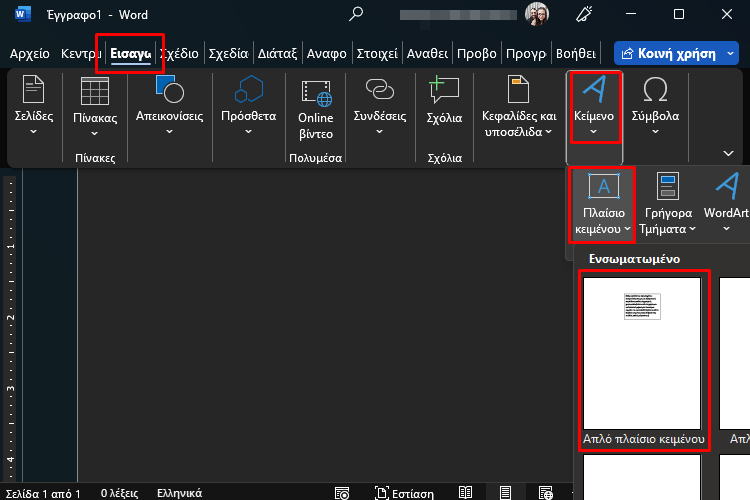Switch to the Σχέδιο tab
Image resolution: width=750 pixels, height=500 pixels.
179,54
